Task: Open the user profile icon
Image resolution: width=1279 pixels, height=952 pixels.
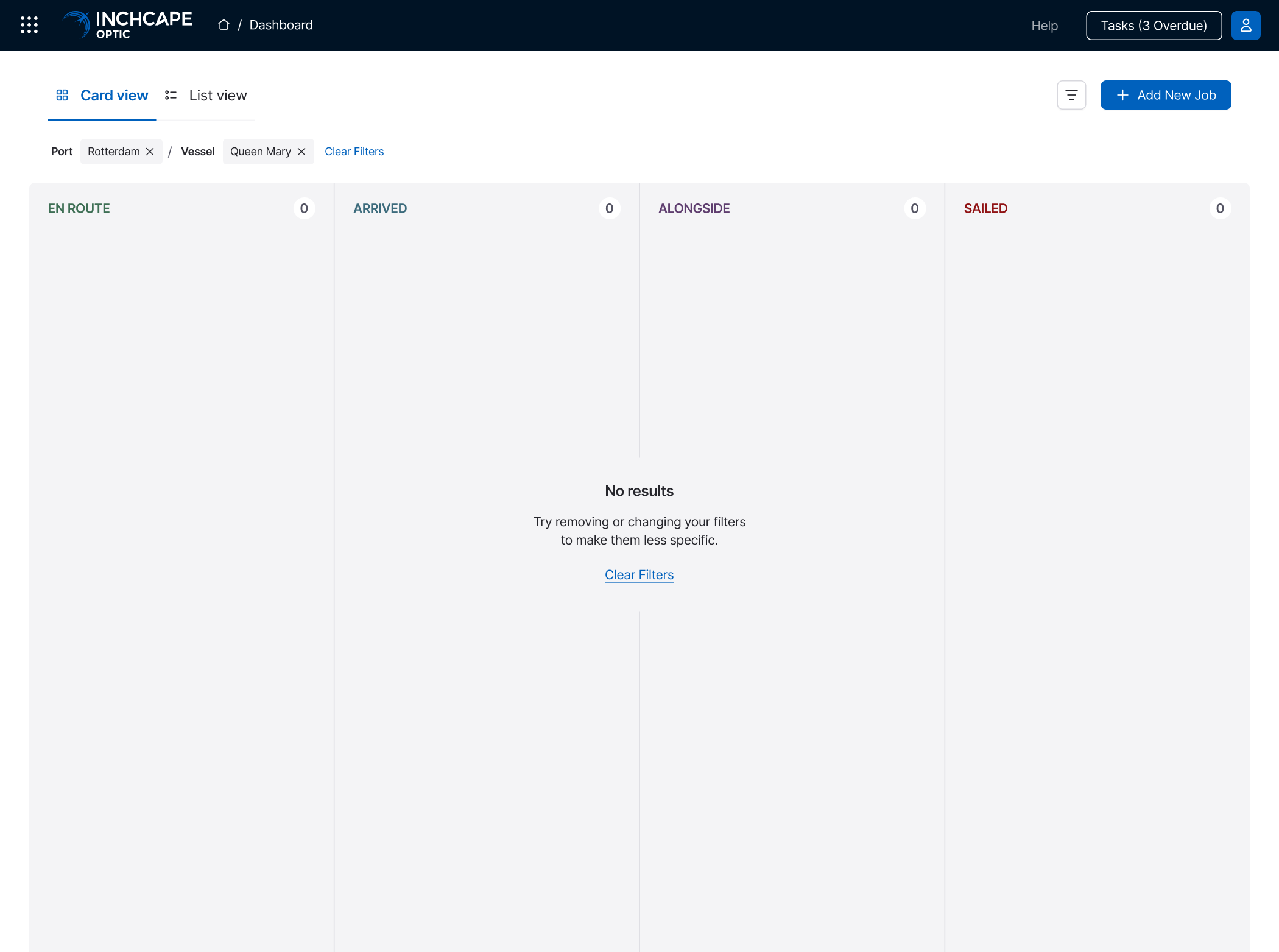Action: pos(1246,26)
